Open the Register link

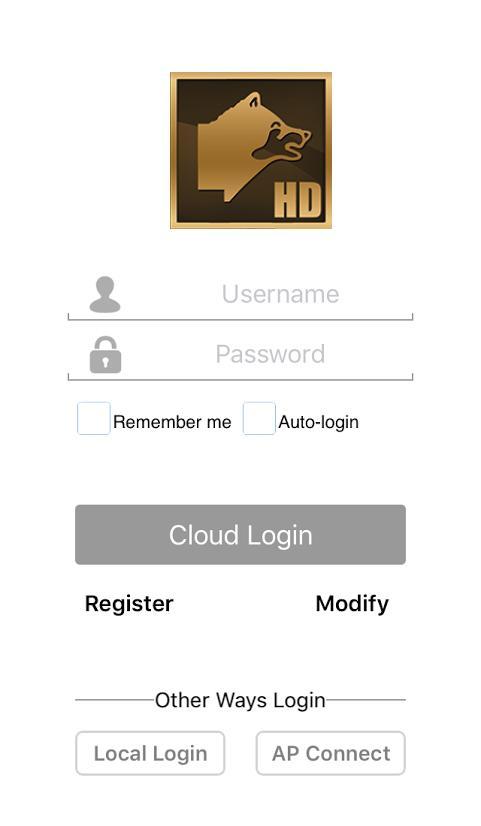tap(129, 604)
